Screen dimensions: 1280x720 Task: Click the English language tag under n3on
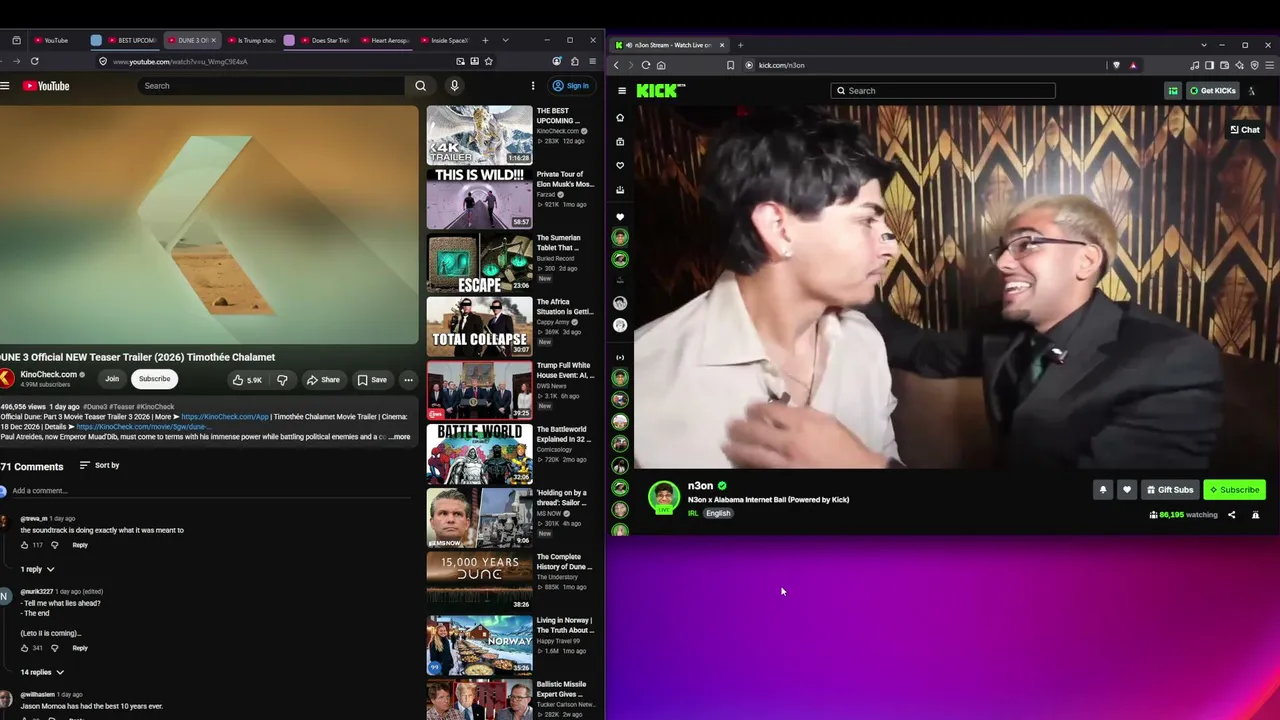point(718,514)
